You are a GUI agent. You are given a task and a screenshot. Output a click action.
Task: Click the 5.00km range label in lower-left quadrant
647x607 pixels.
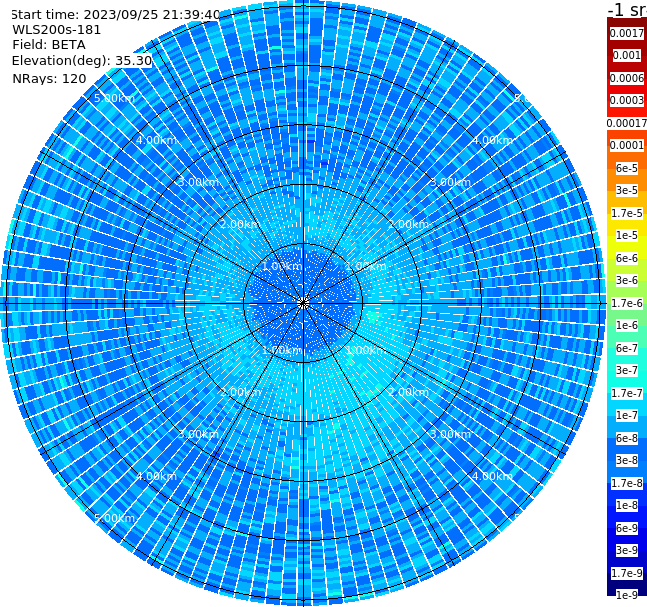(x=114, y=518)
